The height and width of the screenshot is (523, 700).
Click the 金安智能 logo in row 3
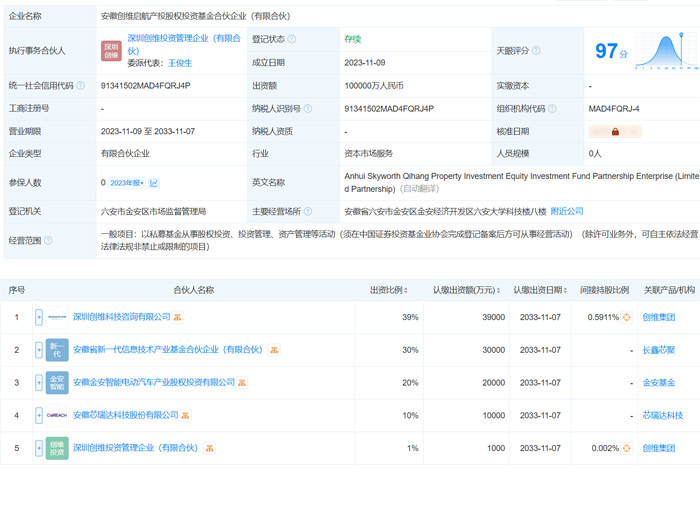[x=57, y=382]
